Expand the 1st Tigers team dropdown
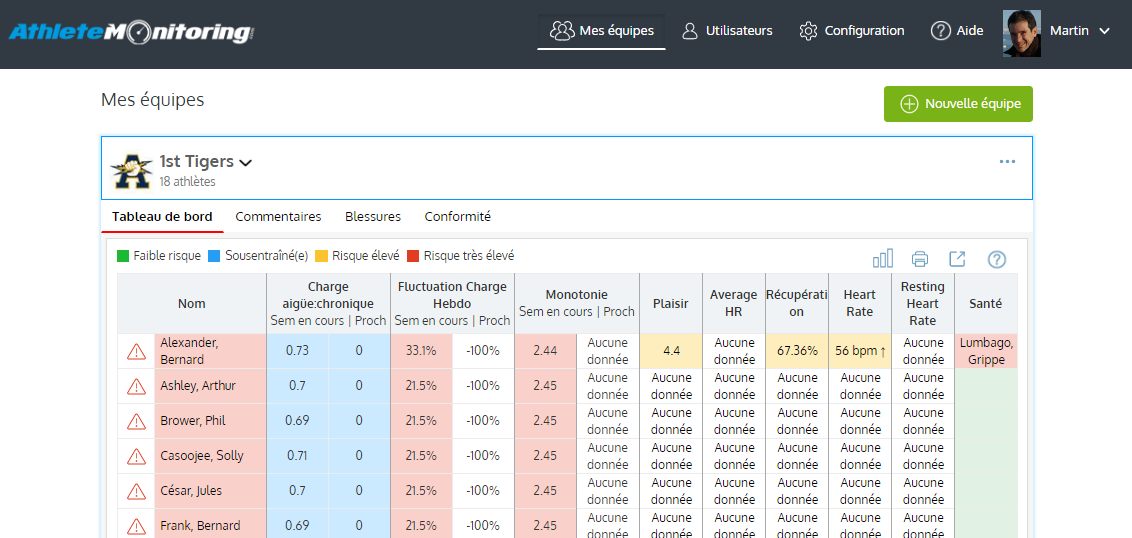 (245, 163)
